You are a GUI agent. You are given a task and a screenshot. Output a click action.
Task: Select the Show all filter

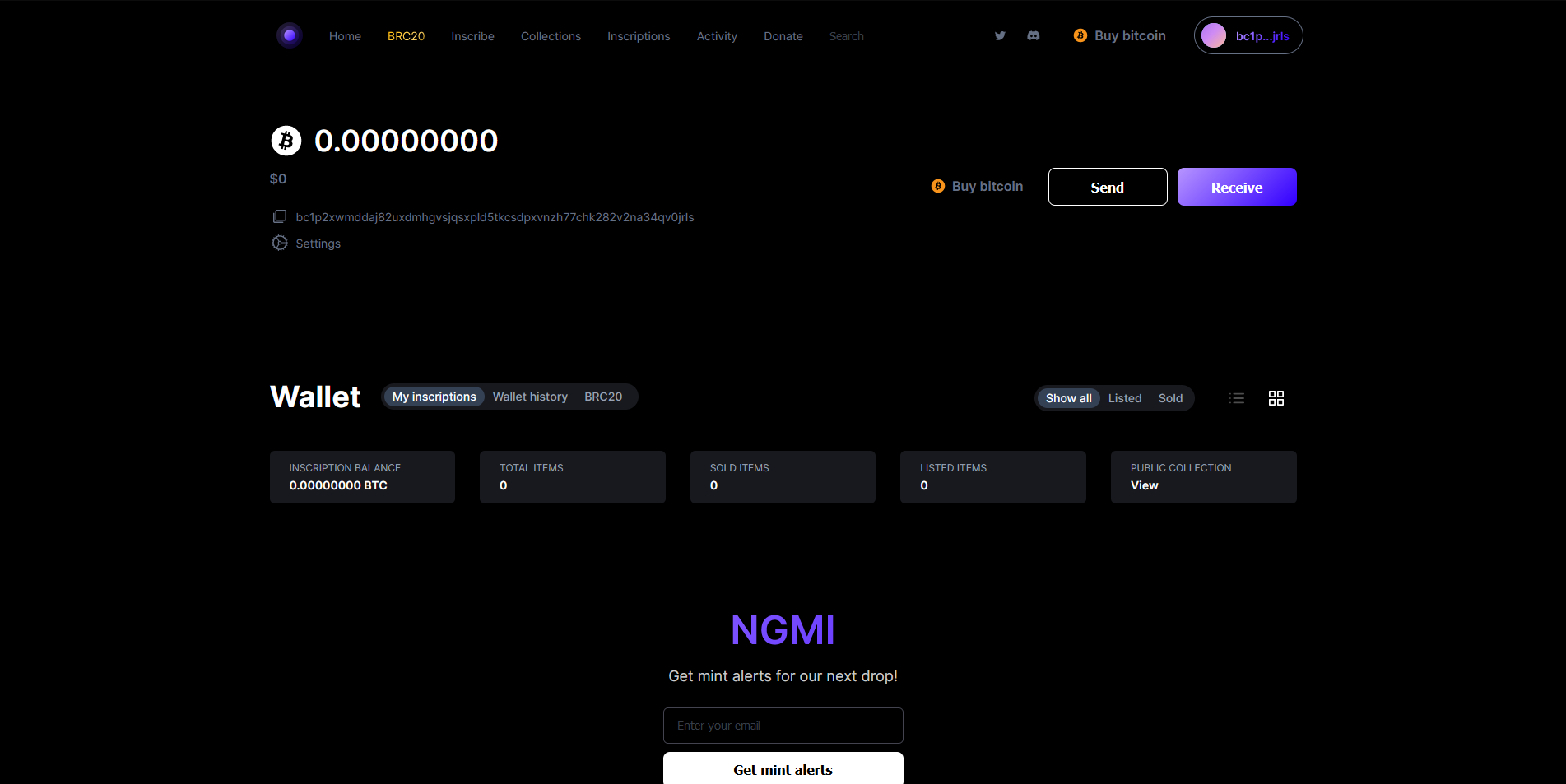point(1068,398)
